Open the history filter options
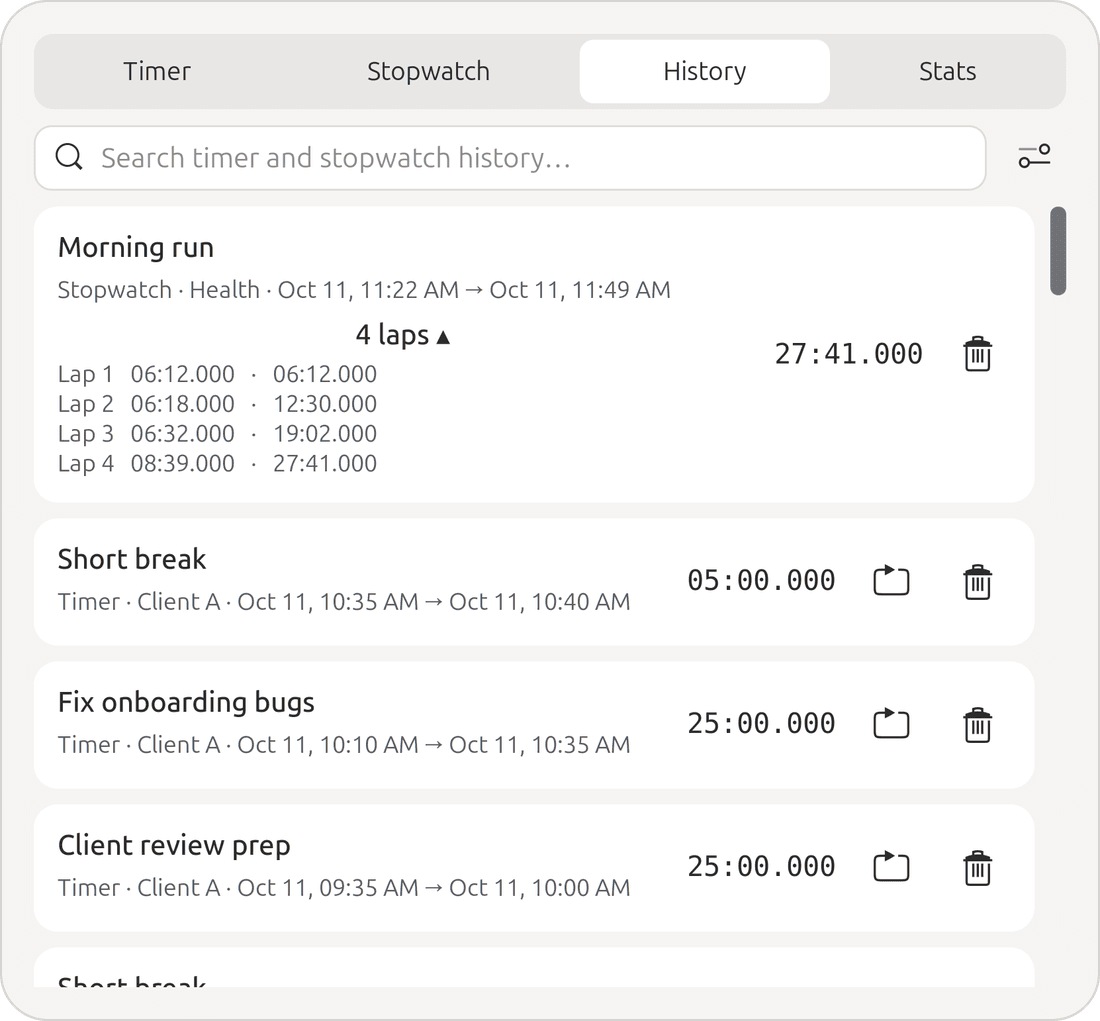This screenshot has height=1021, width=1100. point(1034,156)
